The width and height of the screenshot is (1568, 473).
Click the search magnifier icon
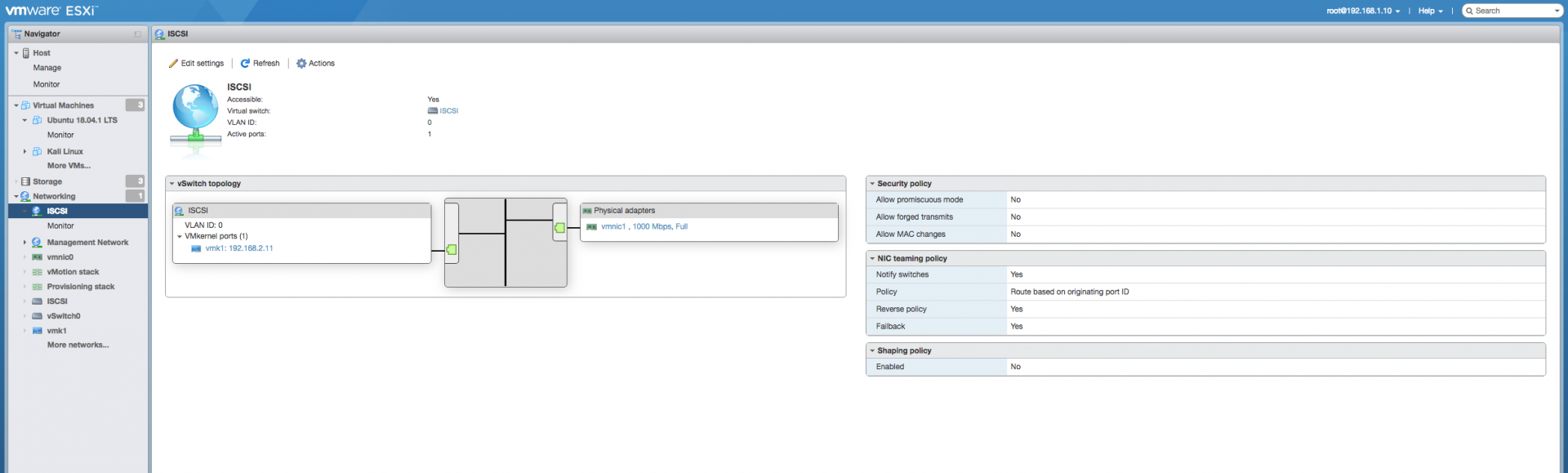[x=1469, y=11]
